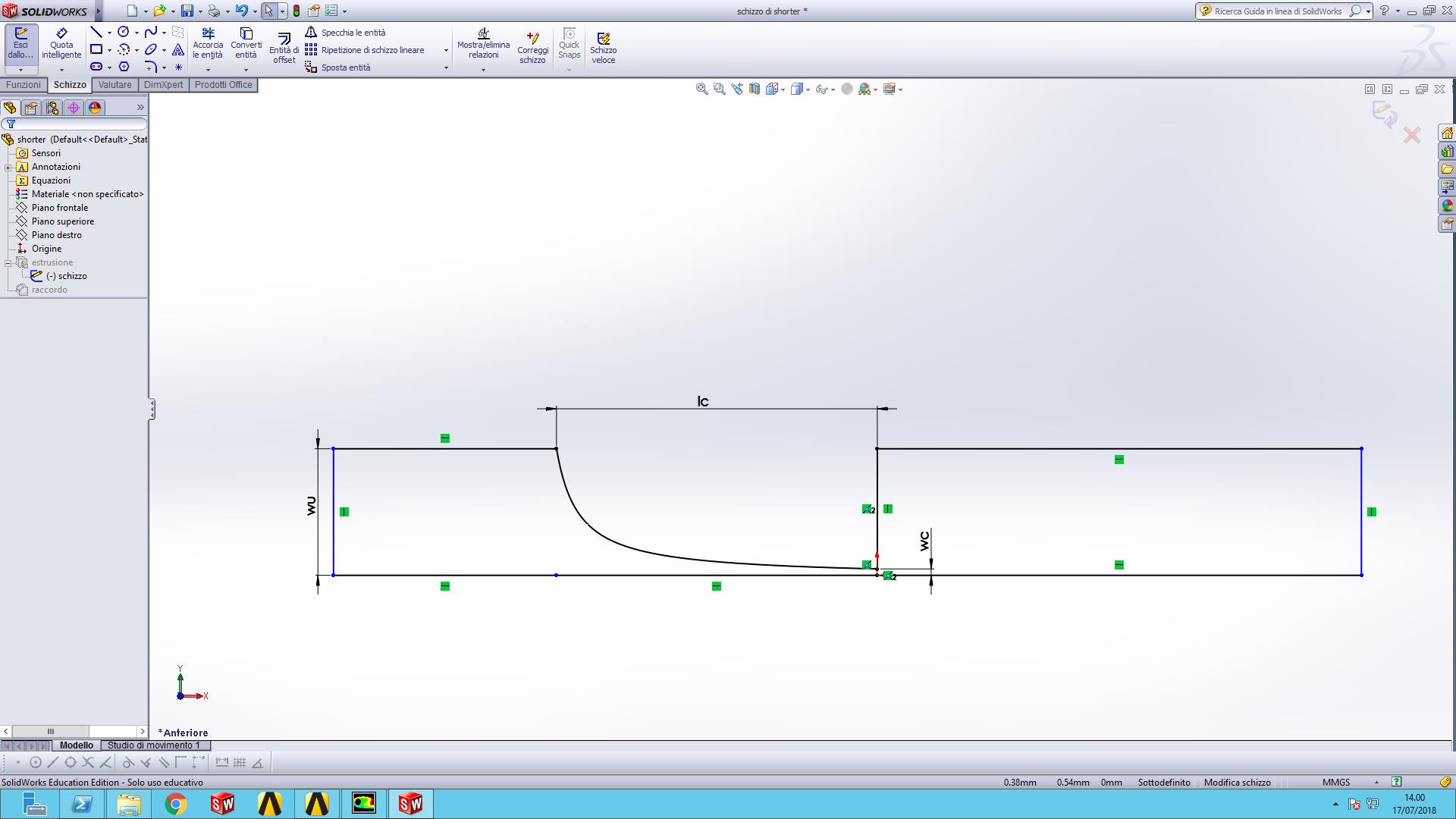Select the sketch Fillet tool
Viewport: 1456px width, 819px height.
(151, 67)
